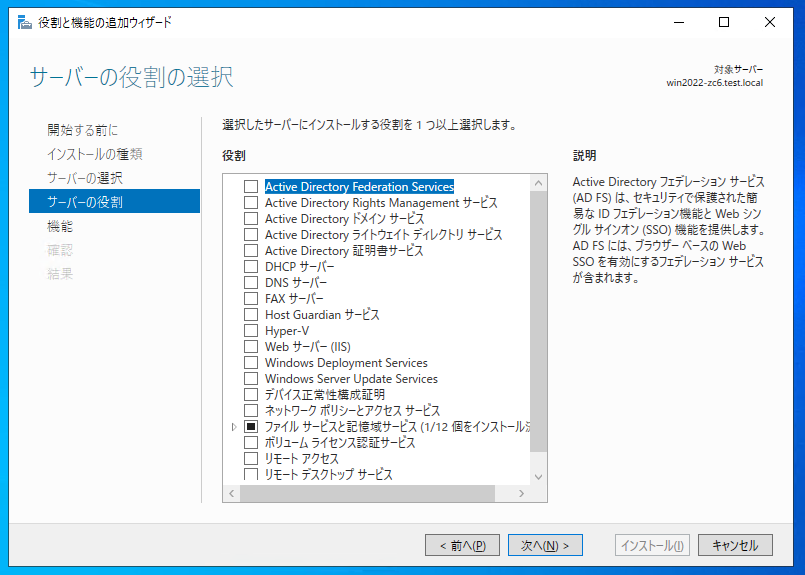Select the DNS サーバー label
This screenshot has height=575, width=805.
(296, 283)
